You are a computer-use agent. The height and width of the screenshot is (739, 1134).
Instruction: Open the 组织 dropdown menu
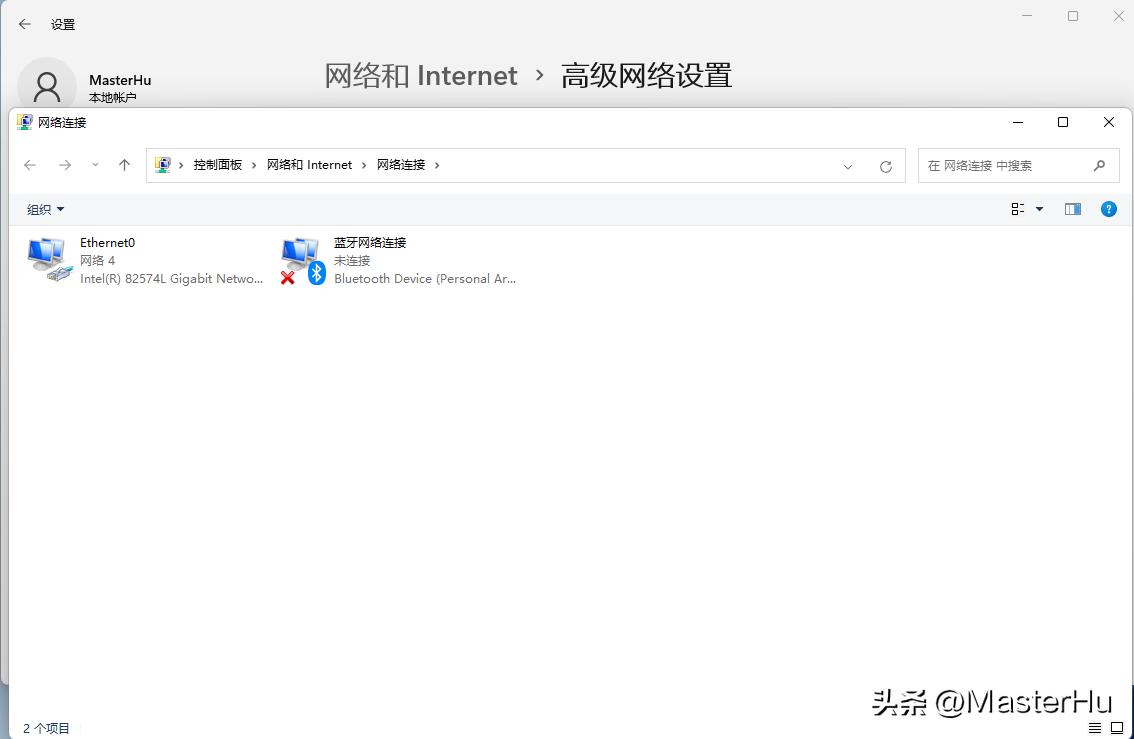click(x=45, y=209)
